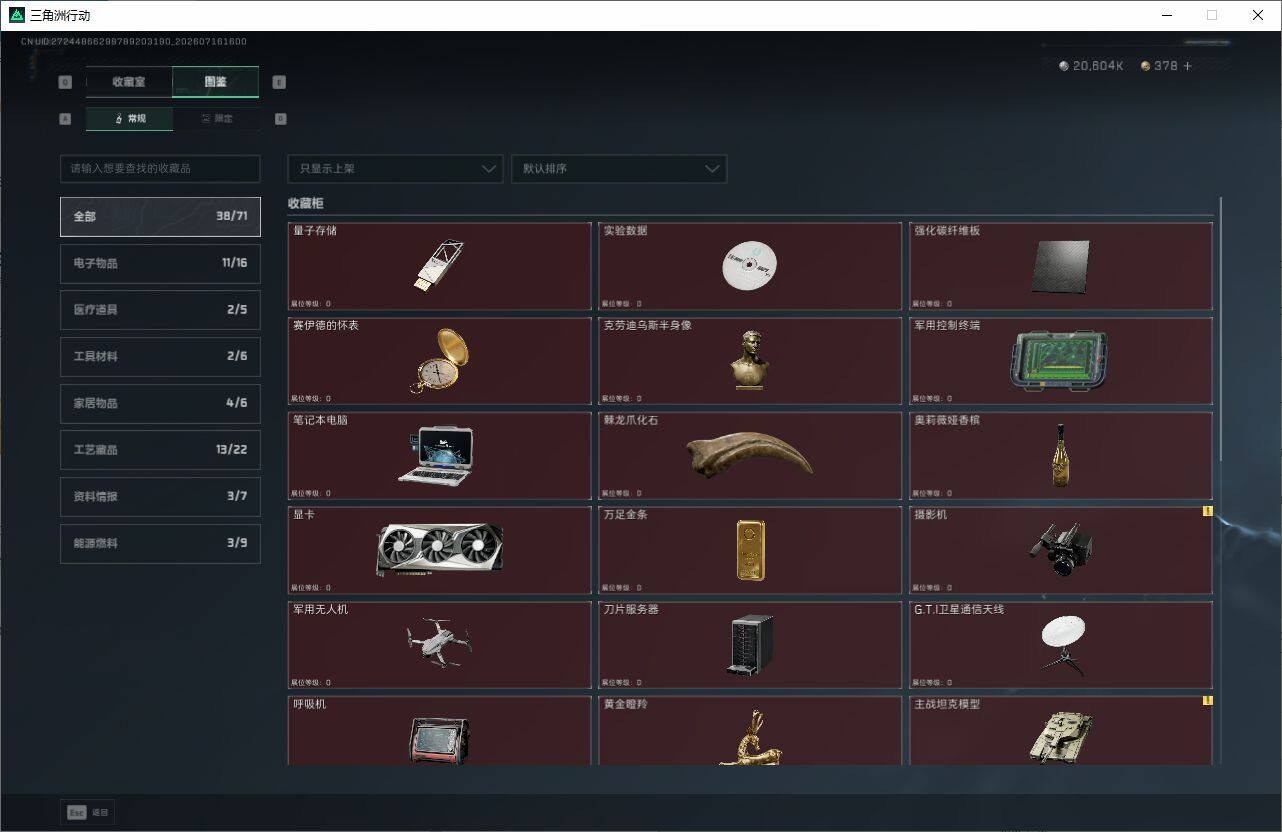Select the 万足金条 gold bar item
Screen dimensions: 1282x832
[750, 550]
